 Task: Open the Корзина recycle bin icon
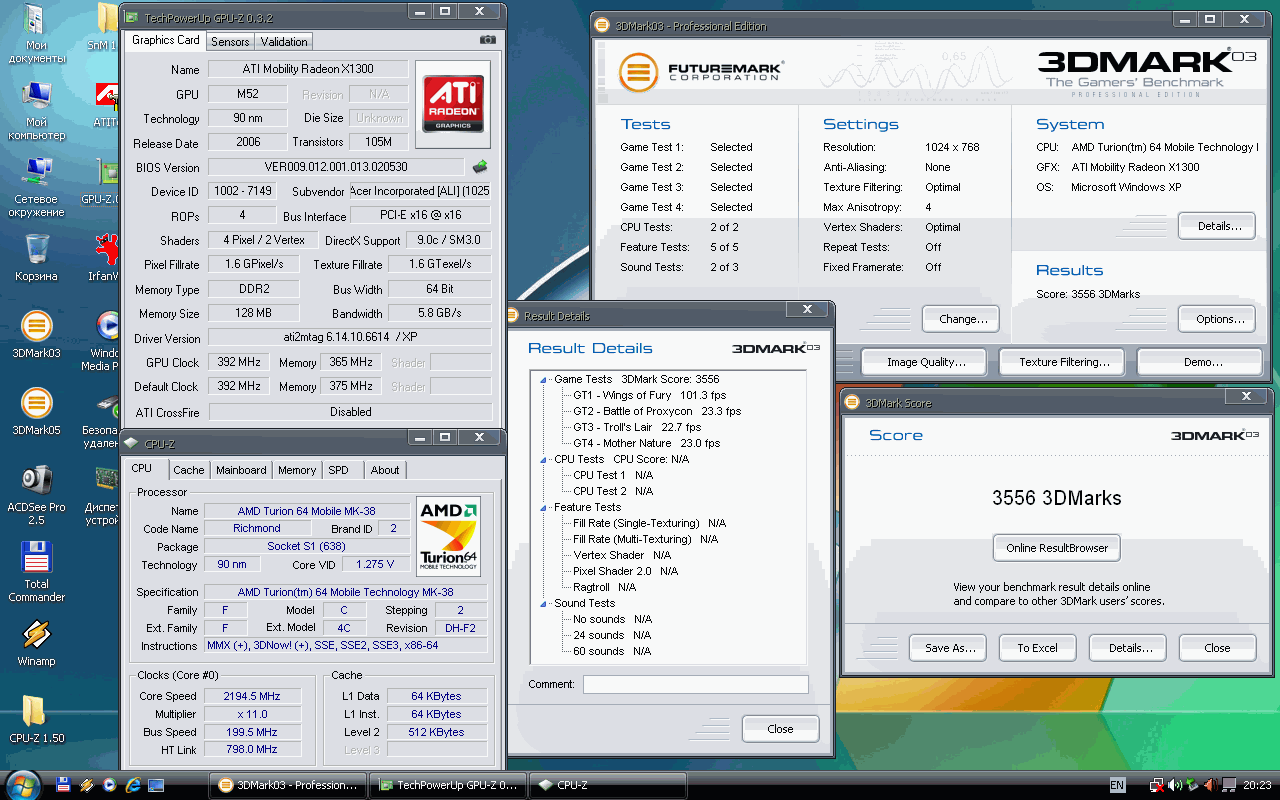click(37, 257)
